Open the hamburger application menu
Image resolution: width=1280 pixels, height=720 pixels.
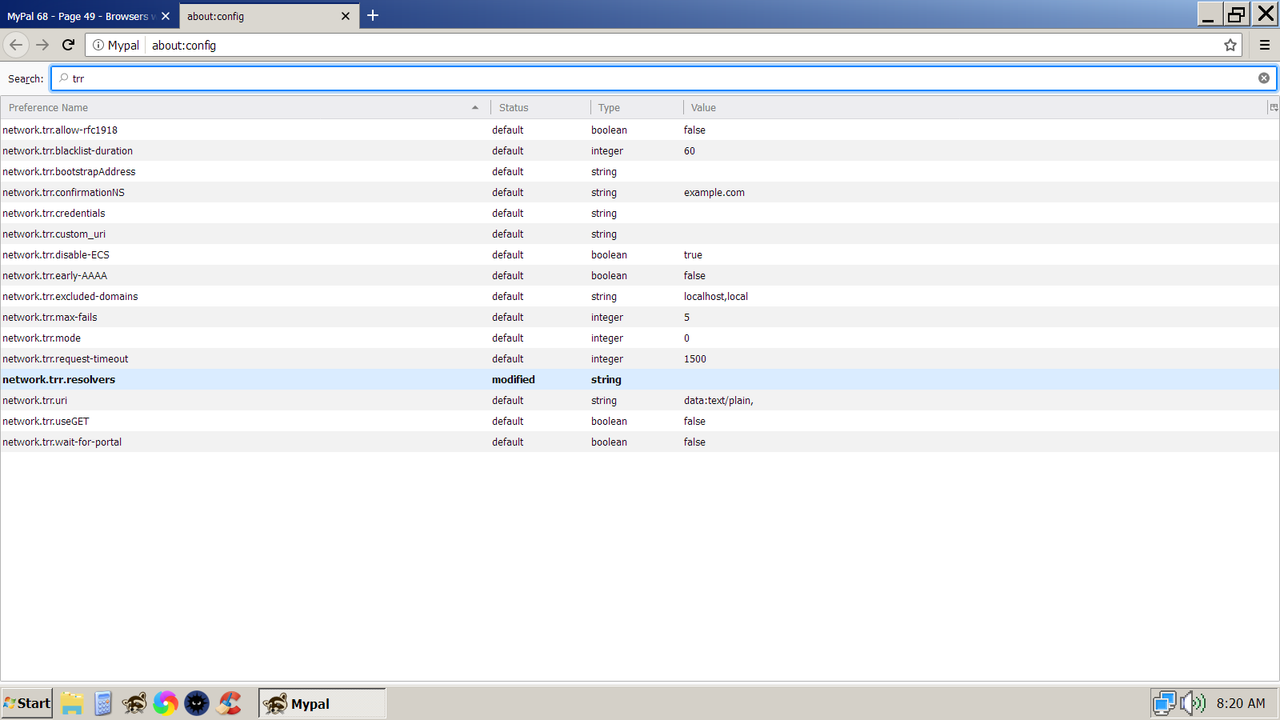[x=1265, y=45]
